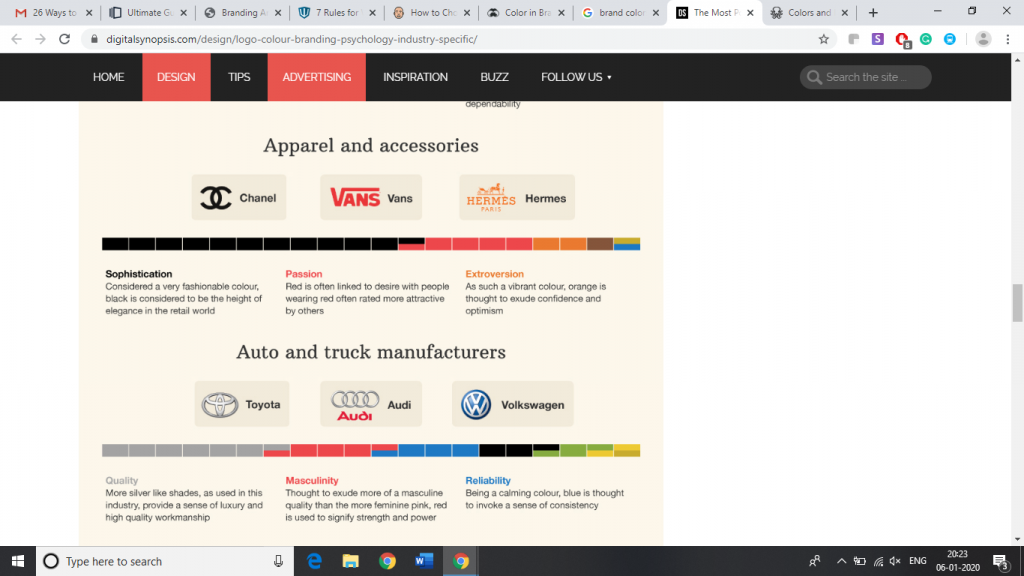Open the People icon in the taskbar
Screen dimensions: 1024x576
(814, 561)
